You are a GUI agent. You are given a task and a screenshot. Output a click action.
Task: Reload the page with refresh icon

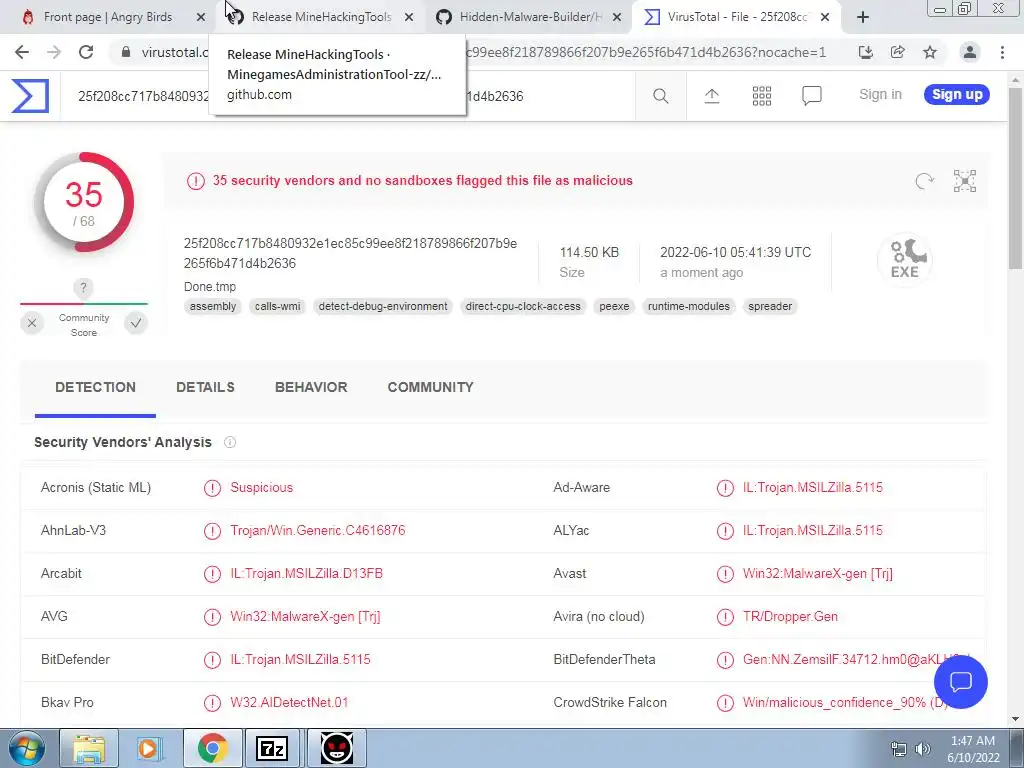tap(86, 52)
